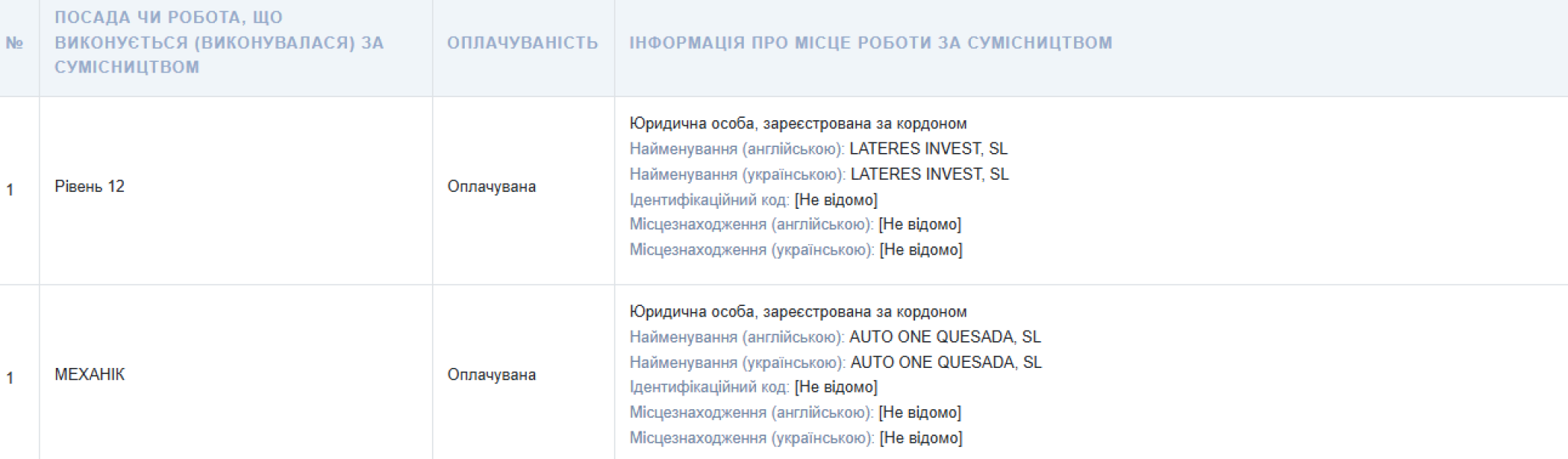
Task: Click Оплачувана in the МЕХАНІК row
Action: pos(492,375)
